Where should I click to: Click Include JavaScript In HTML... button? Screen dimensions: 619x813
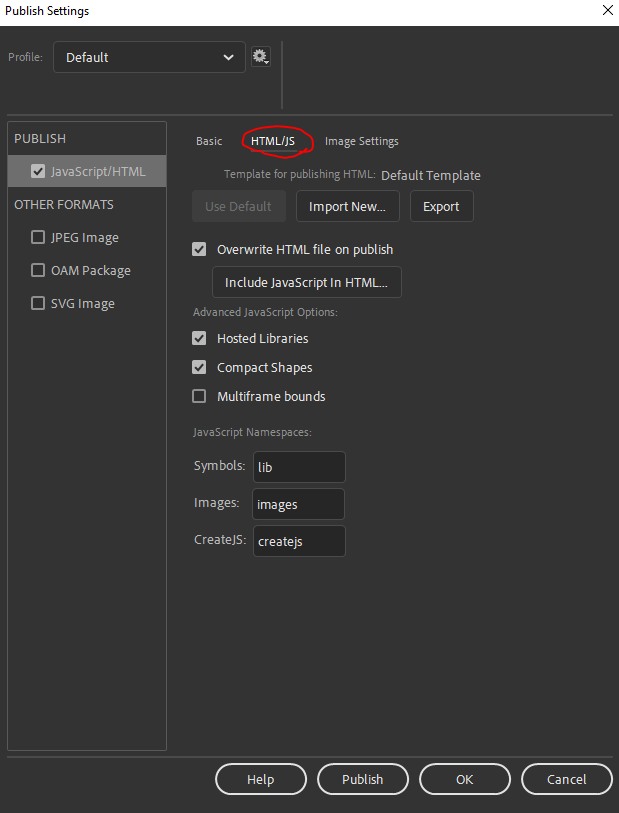click(306, 283)
